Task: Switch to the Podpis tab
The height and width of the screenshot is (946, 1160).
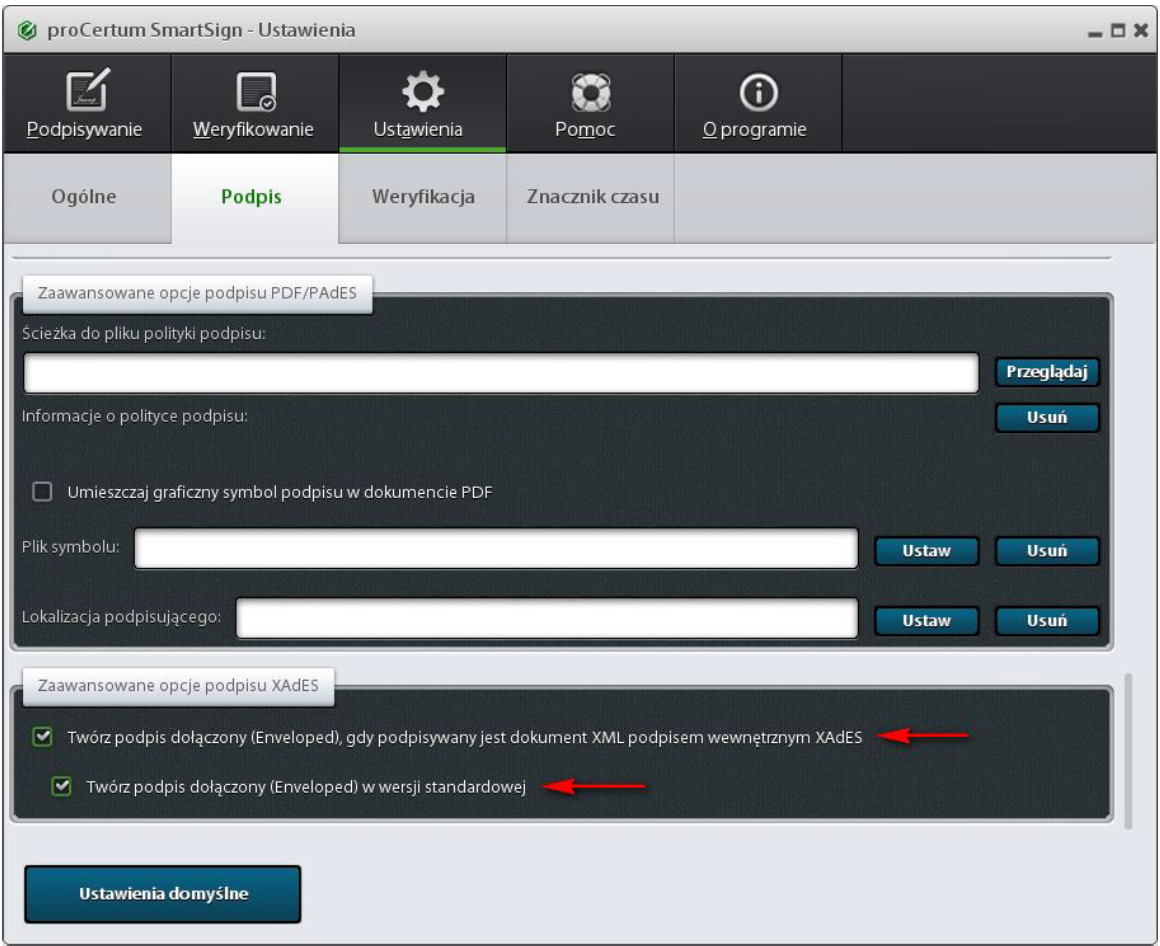Action: [x=254, y=197]
